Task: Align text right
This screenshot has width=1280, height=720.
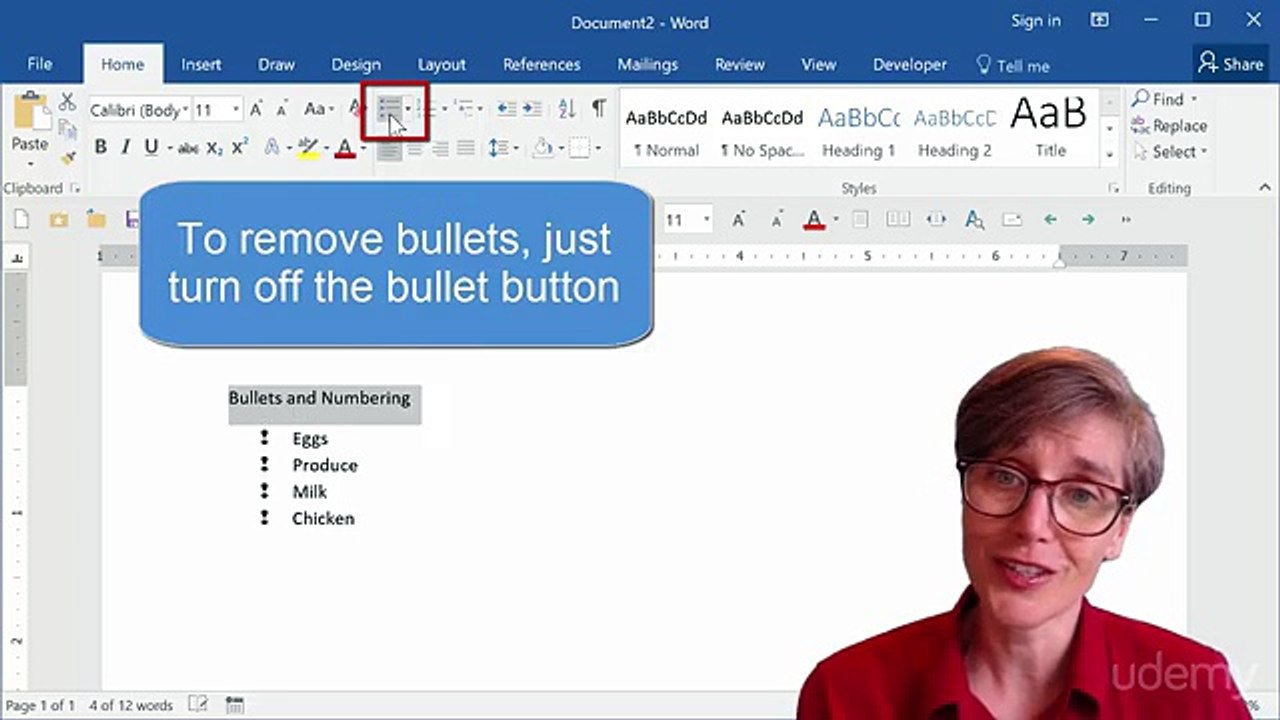Action: coord(440,148)
